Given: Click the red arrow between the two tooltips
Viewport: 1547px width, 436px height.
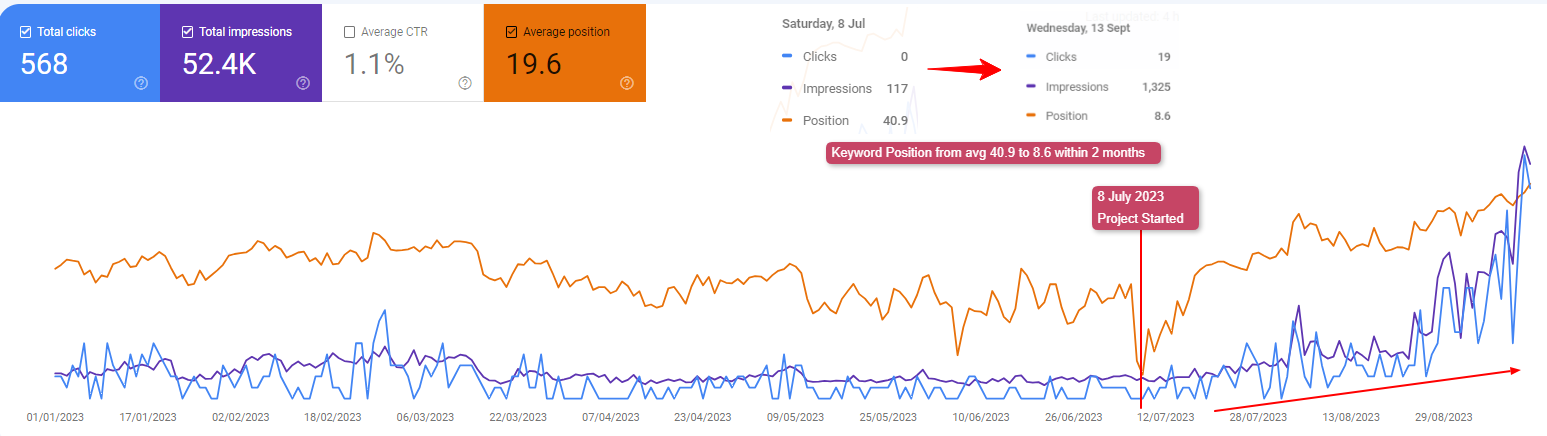Looking at the screenshot, I should pyautogui.click(x=964, y=69).
